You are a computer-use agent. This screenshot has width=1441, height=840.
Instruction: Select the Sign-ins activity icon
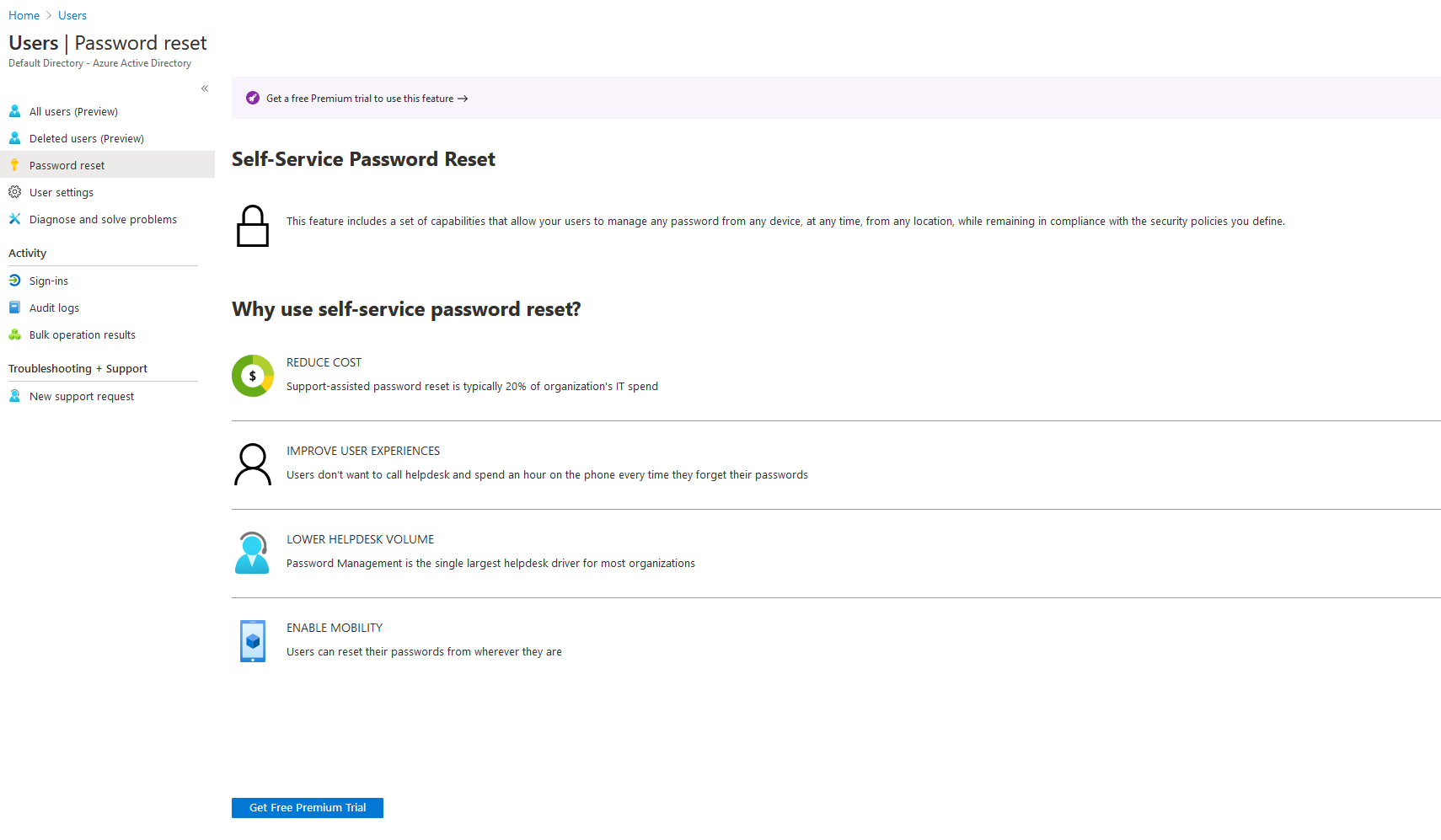[14, 280]
